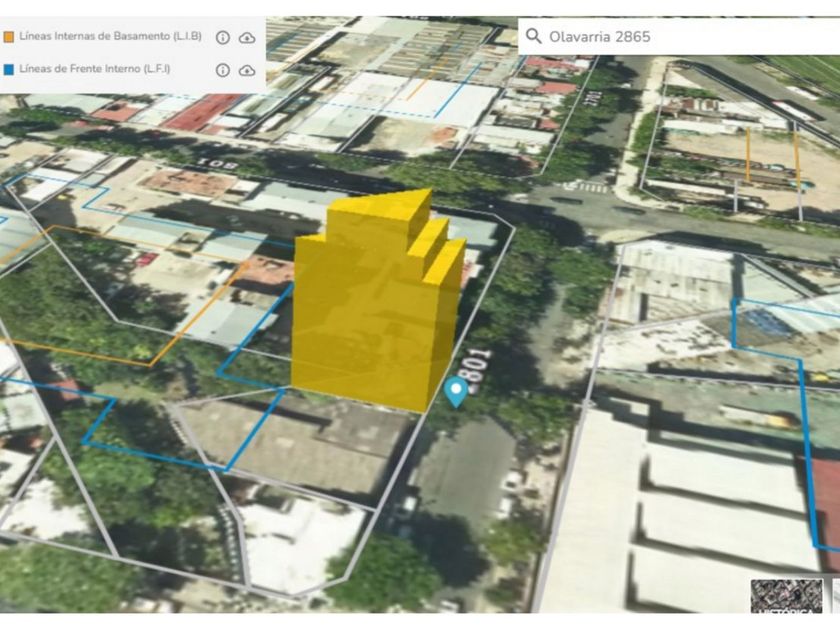Download Líneas de Frente Interno layer
840x630 pixels.
click(x=247, y=70)
